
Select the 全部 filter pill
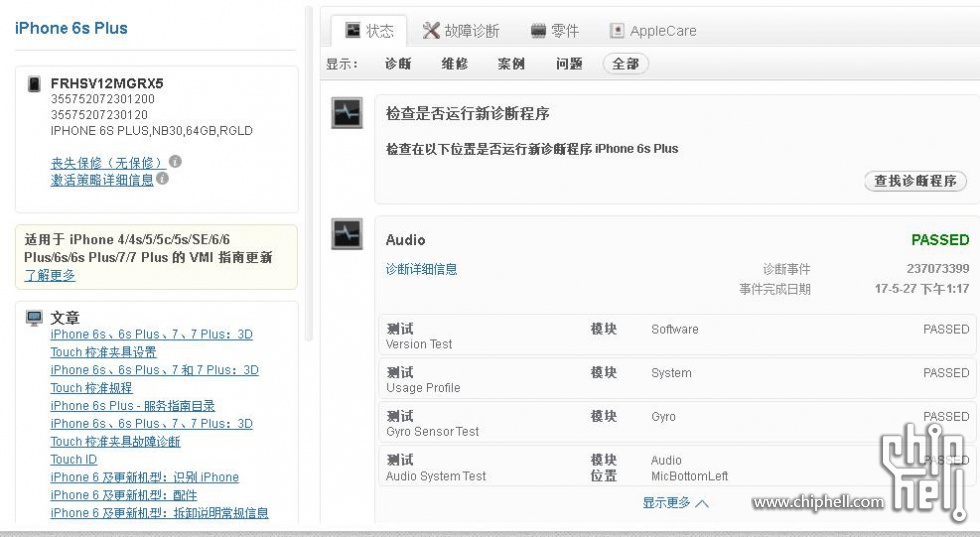(626, 64)
